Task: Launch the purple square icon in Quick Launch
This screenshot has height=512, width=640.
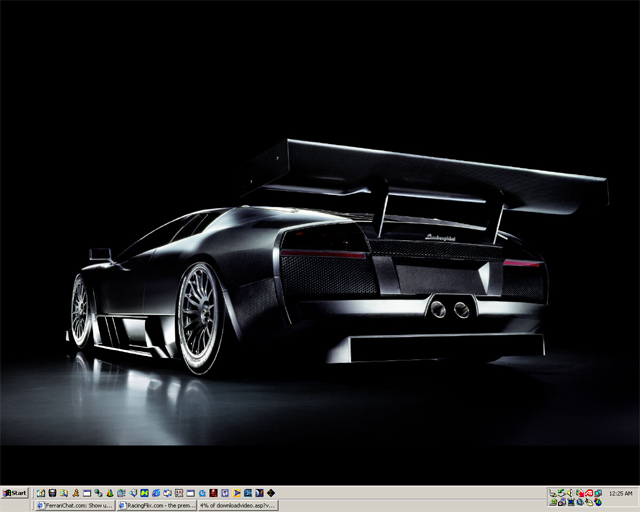Action: coord(225,493)
